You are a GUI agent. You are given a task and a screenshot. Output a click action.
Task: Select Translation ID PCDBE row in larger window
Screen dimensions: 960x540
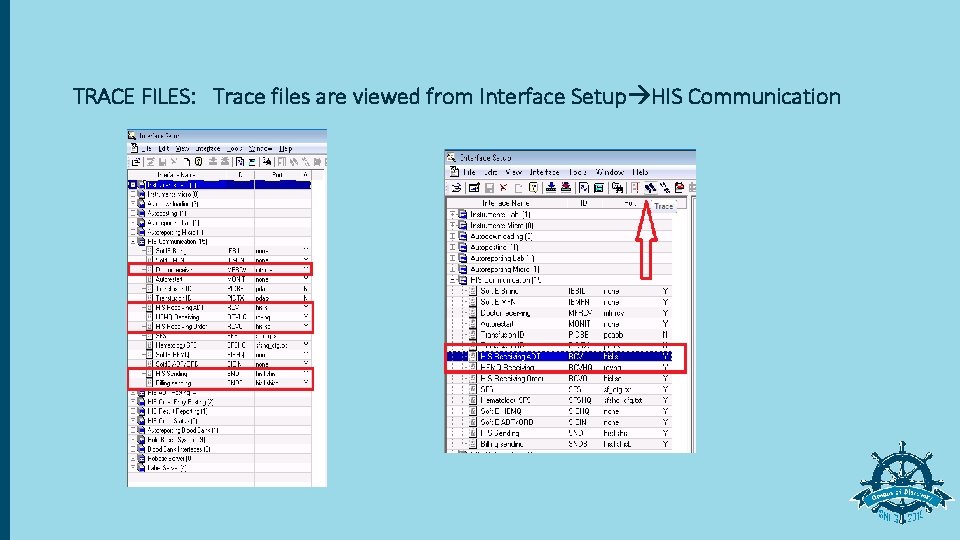(x=559, y=335)
